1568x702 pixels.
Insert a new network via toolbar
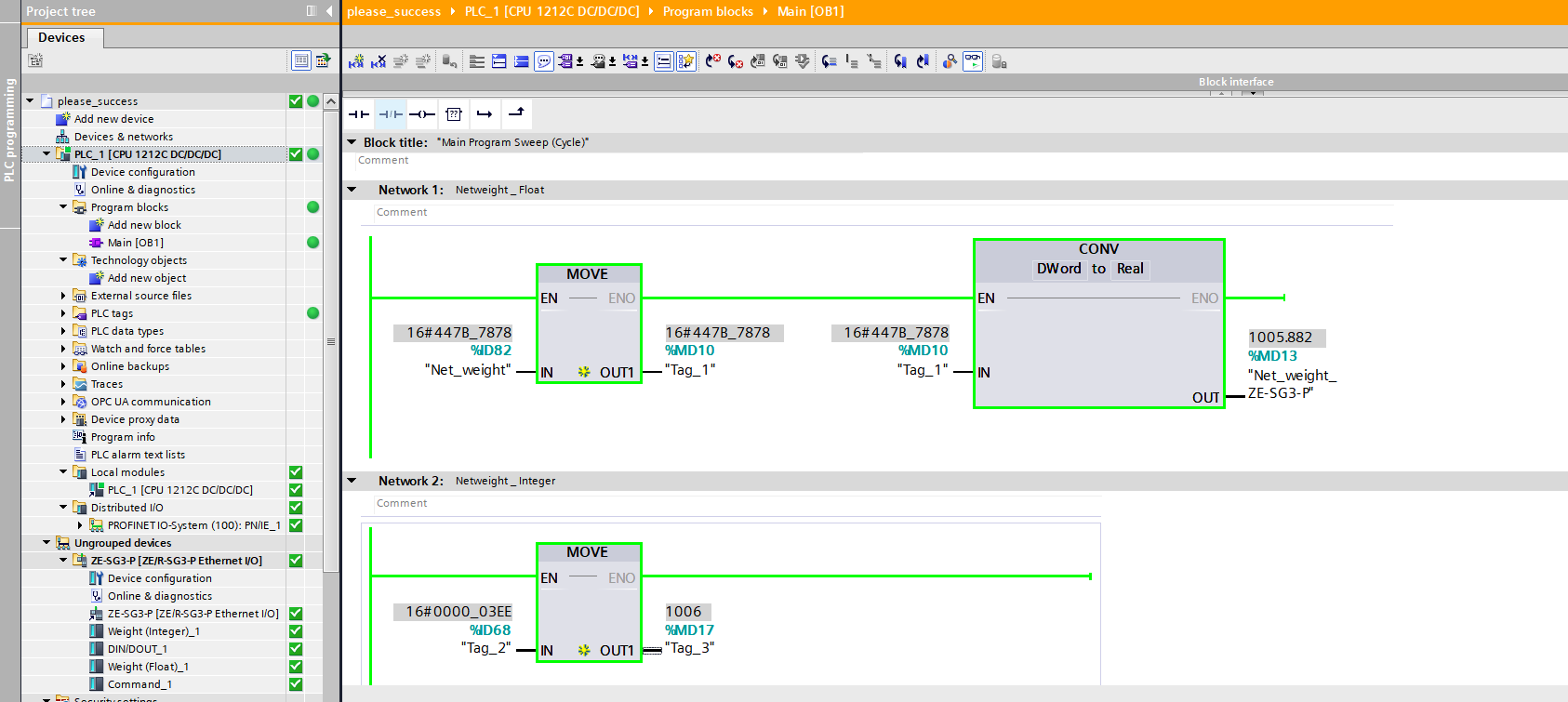tap(356, 61)
